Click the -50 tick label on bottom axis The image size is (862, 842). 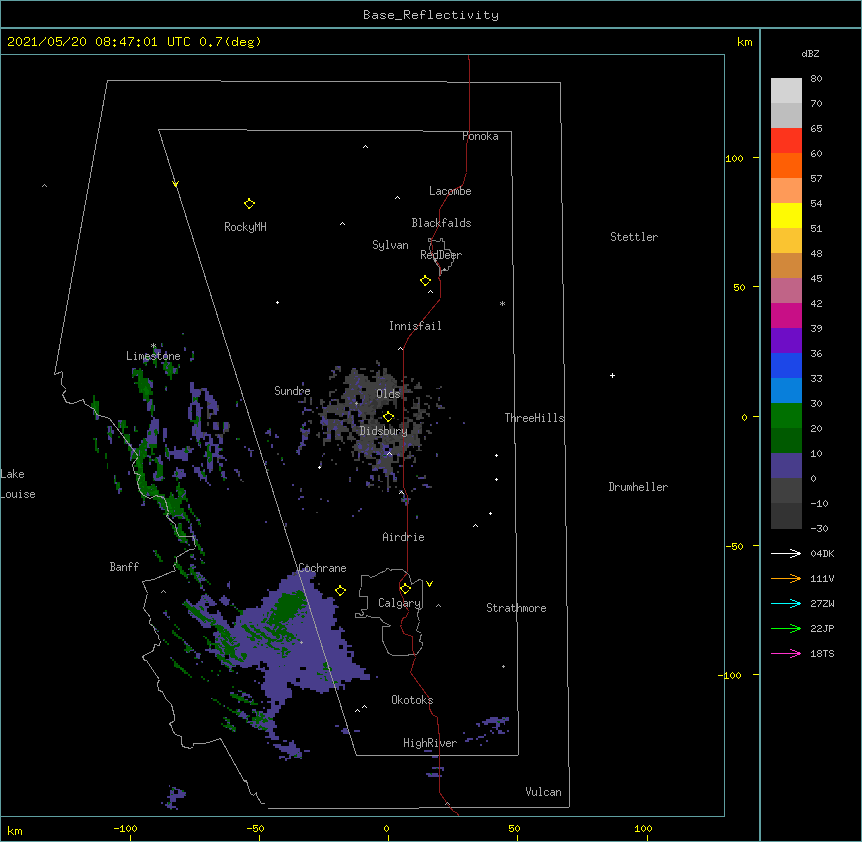[255, 828]
